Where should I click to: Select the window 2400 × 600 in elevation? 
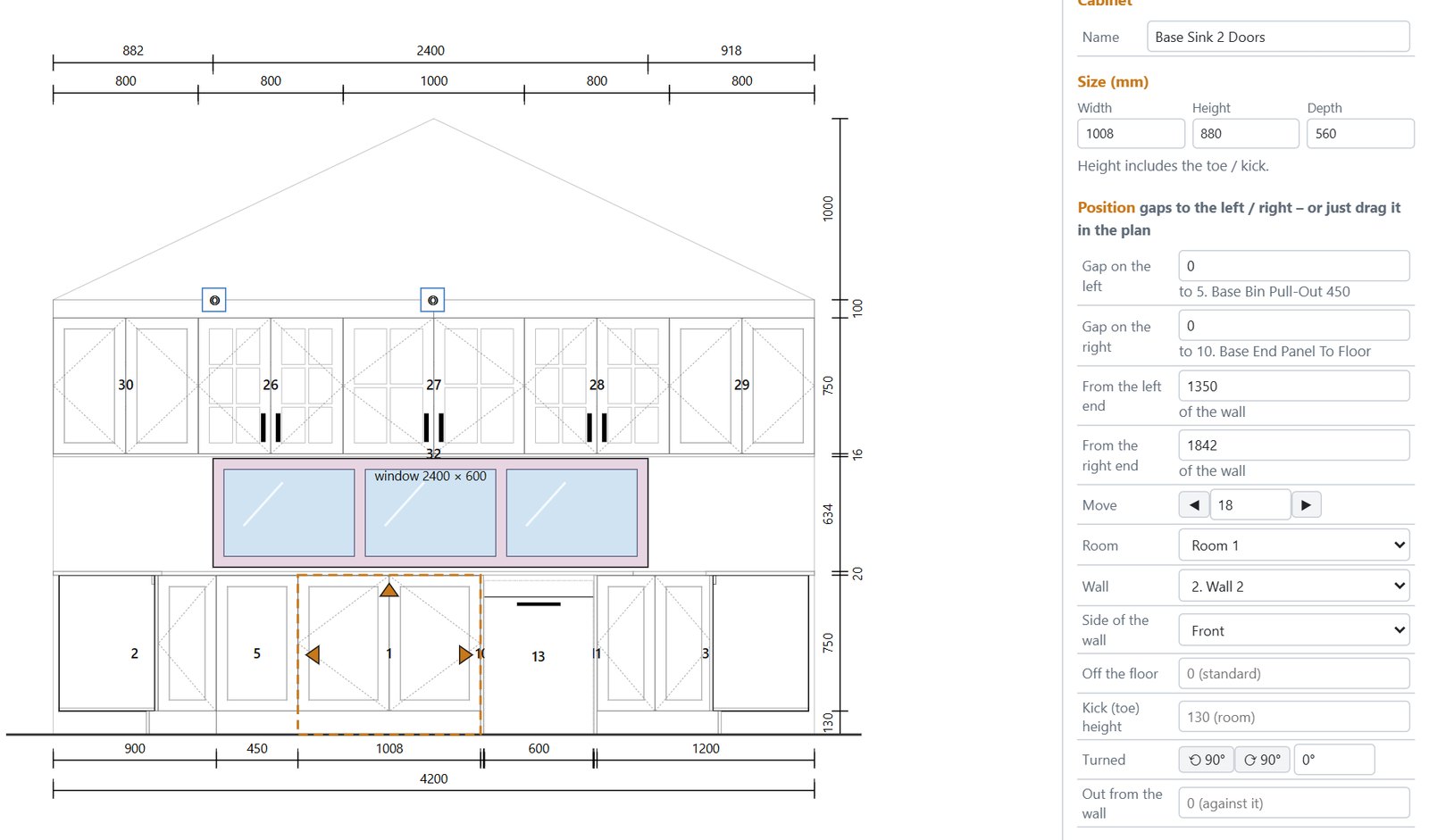tap(430, 513)
